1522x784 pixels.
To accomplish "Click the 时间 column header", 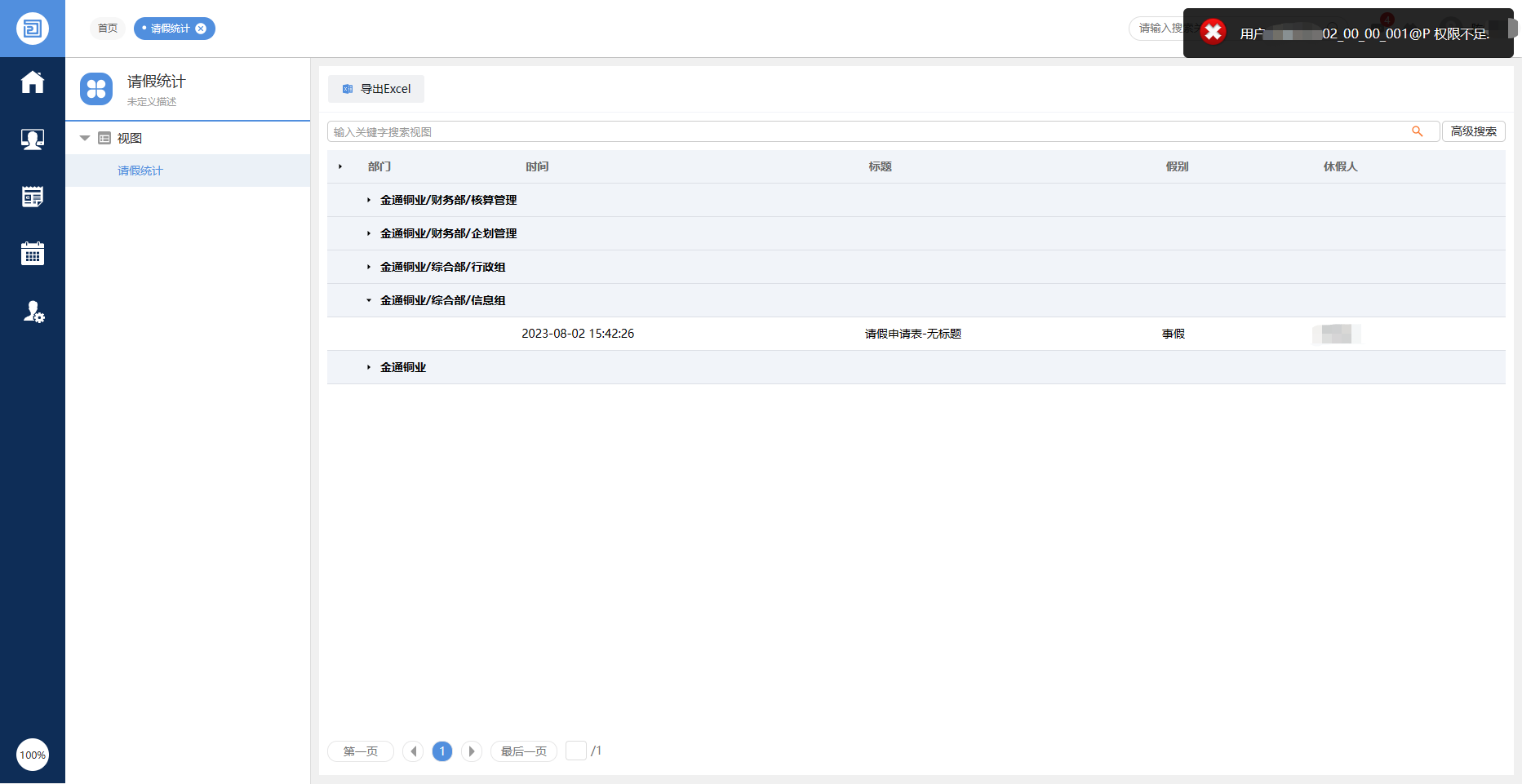I will [x=537, y=166].
